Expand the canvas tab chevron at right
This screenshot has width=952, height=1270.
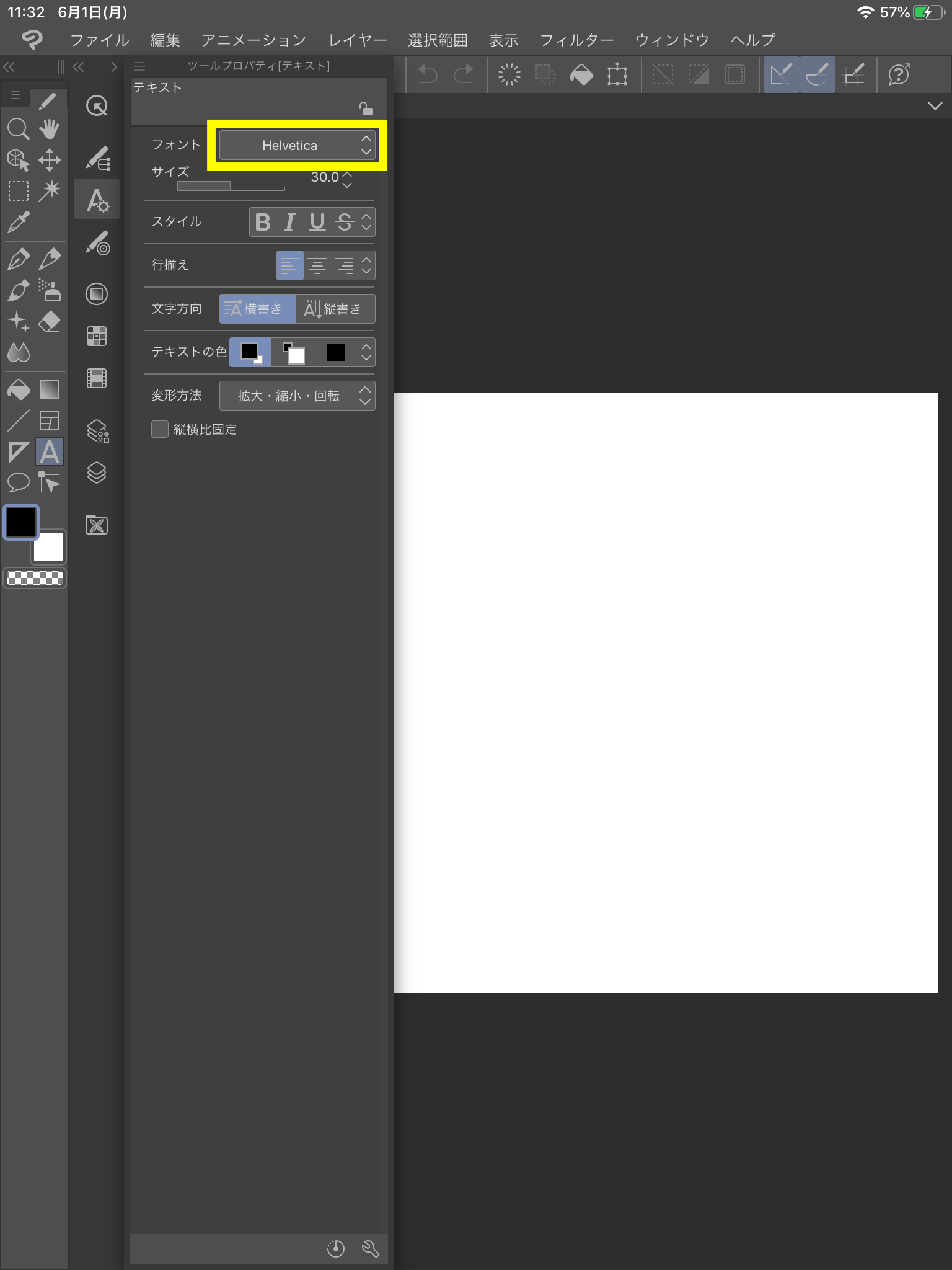(x=935, y=106)
